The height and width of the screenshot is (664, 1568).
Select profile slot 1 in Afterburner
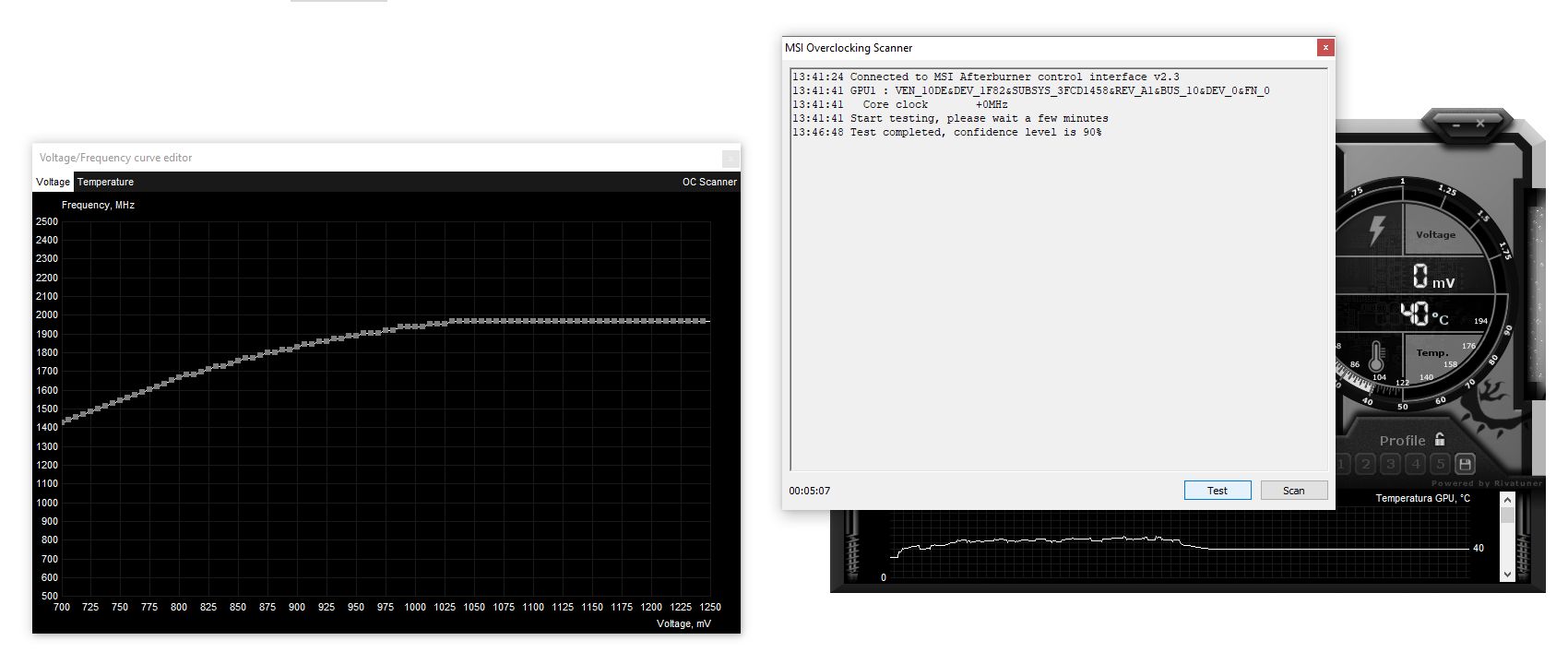click(x=1341, y=464)
